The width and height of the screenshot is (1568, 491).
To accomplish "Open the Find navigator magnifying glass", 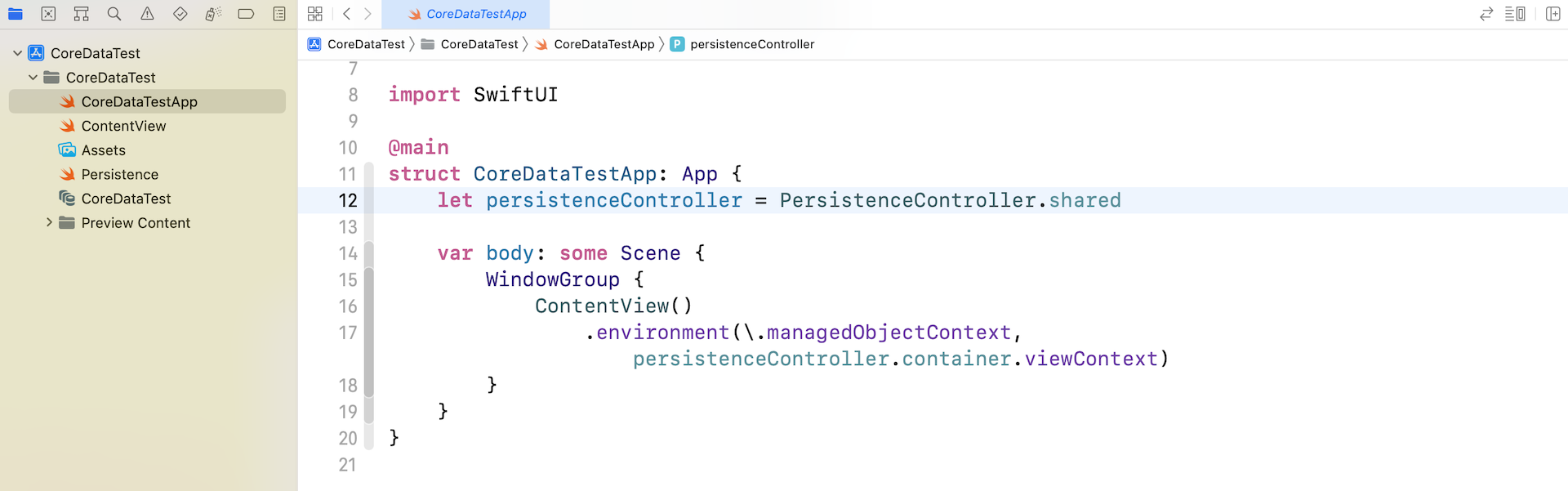I will pos(114,14).
